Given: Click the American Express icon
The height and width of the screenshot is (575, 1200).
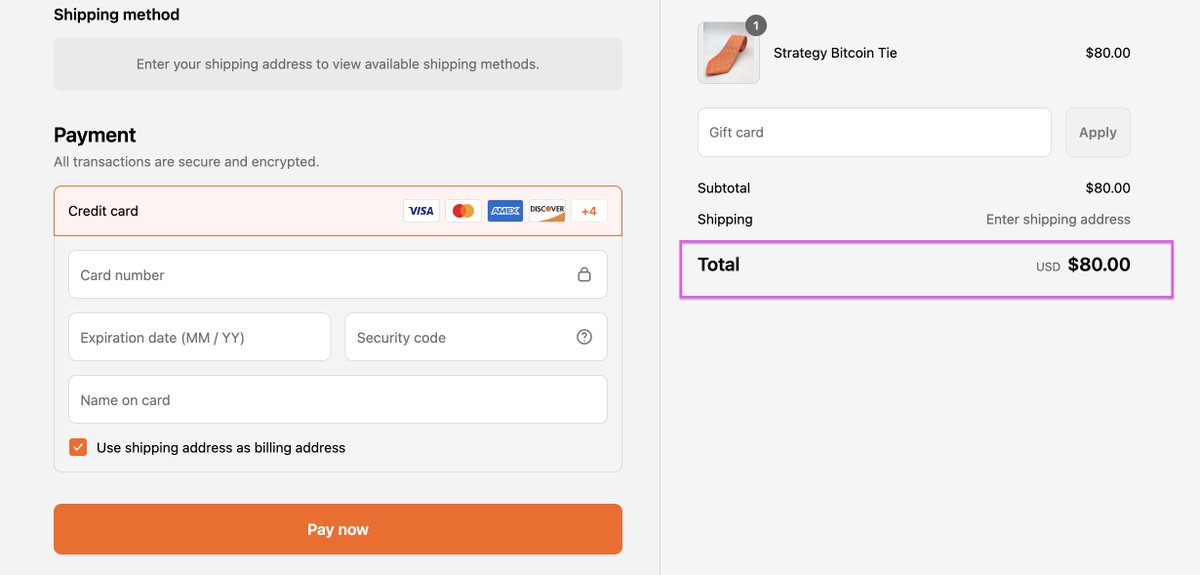Looking at the screenshot, I should [505, 211].
